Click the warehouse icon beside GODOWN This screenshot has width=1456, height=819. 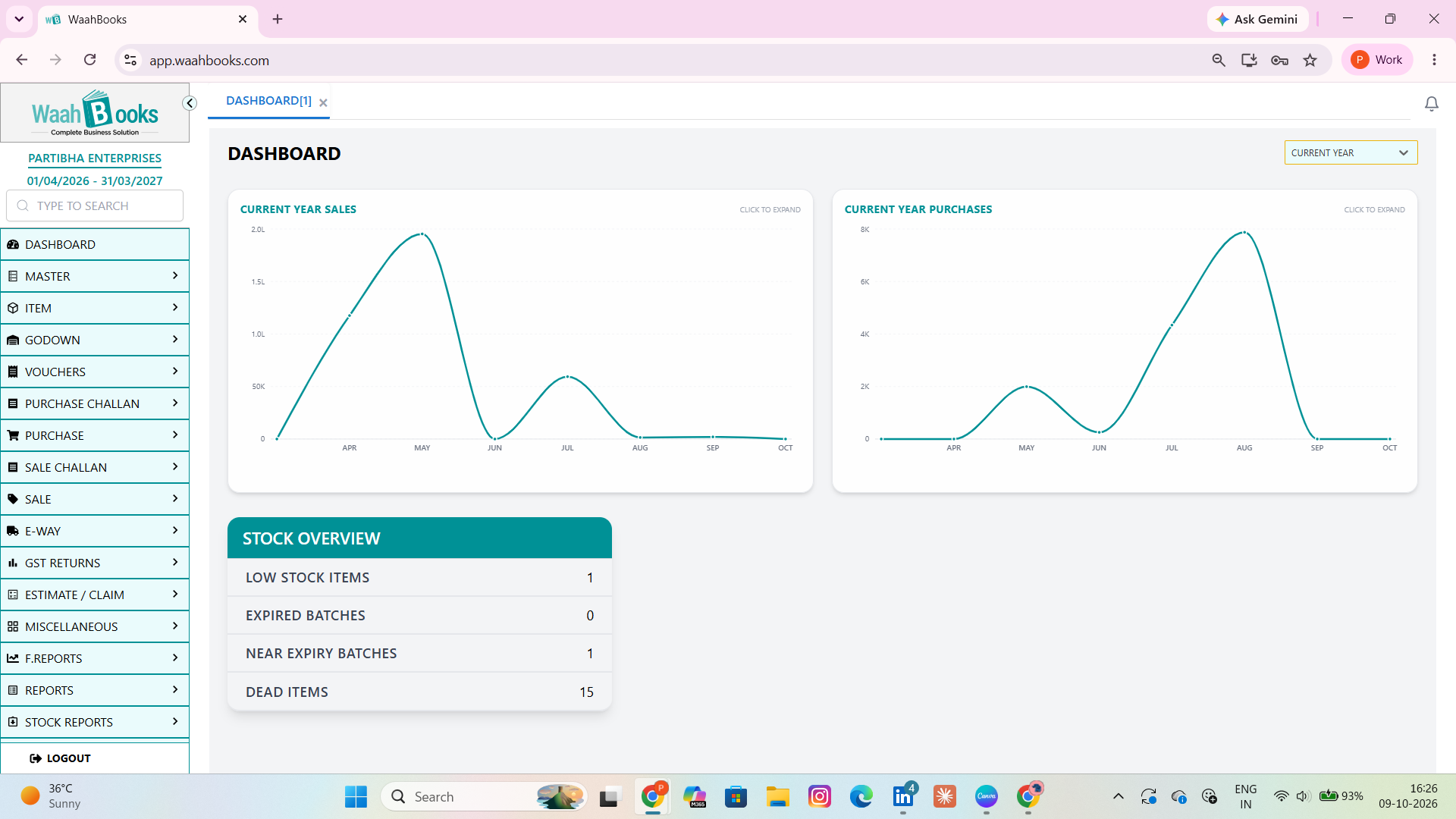point(13,340)
